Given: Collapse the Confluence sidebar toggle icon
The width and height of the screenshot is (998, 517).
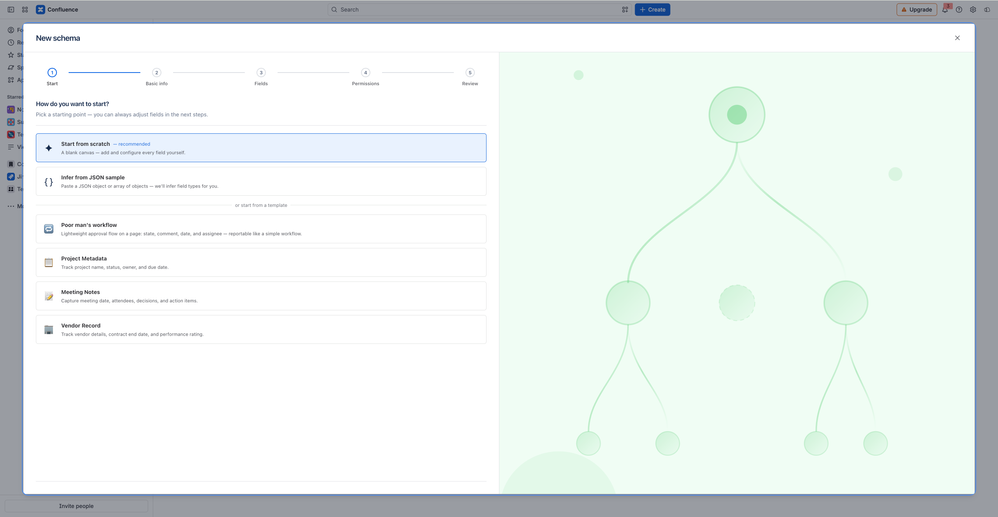Looking at the screenshot, I should pos(11,10).
